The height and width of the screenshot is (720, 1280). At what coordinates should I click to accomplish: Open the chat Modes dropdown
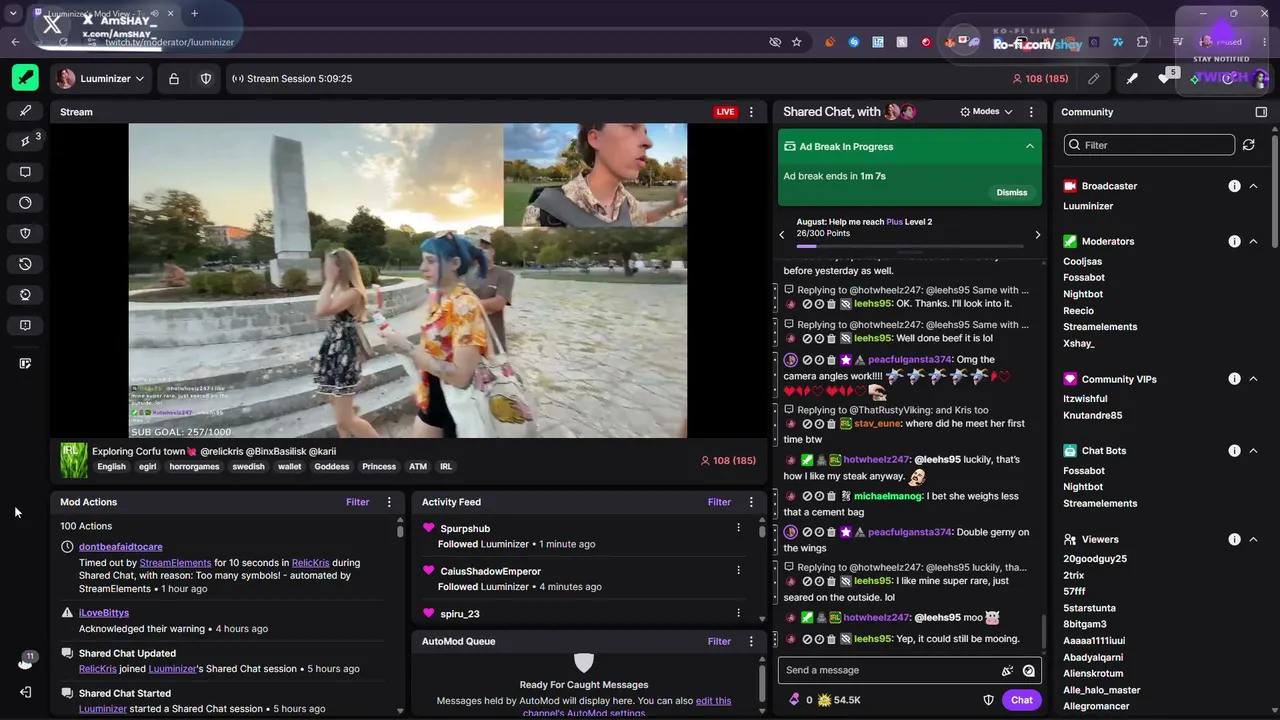pyautogui.click(x=986, y=112)
